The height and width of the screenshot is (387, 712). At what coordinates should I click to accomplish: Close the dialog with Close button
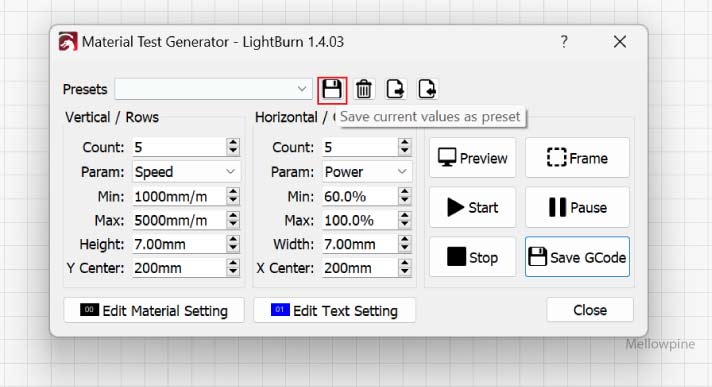tap(590, 310)
